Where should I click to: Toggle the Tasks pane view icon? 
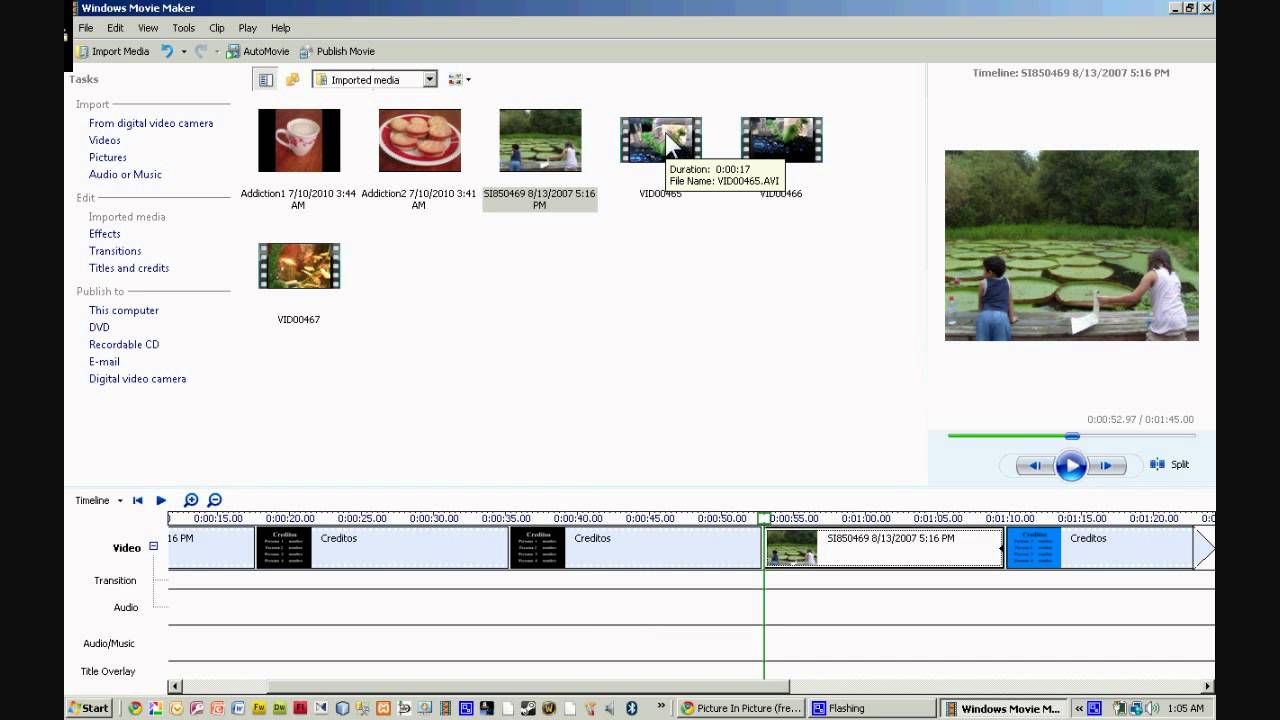pos(265,80)
